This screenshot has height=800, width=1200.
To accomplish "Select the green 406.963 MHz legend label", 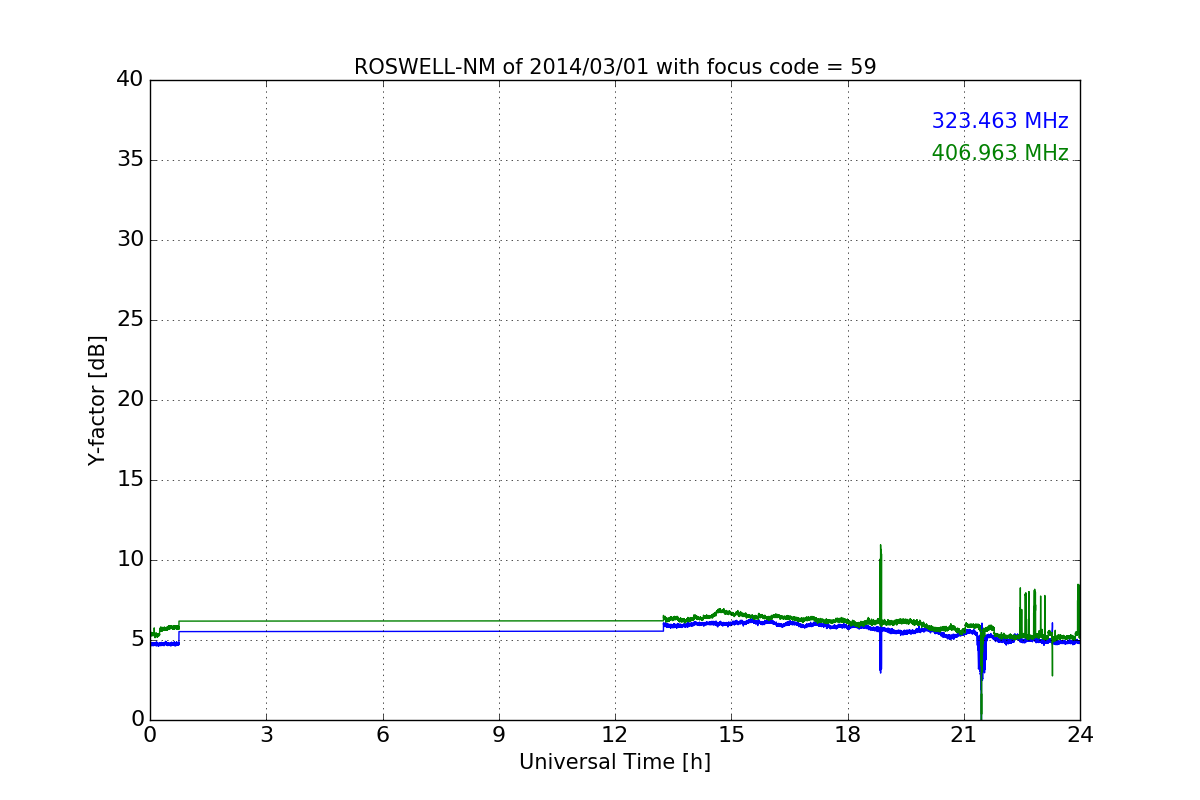I will click(1000, 153).
